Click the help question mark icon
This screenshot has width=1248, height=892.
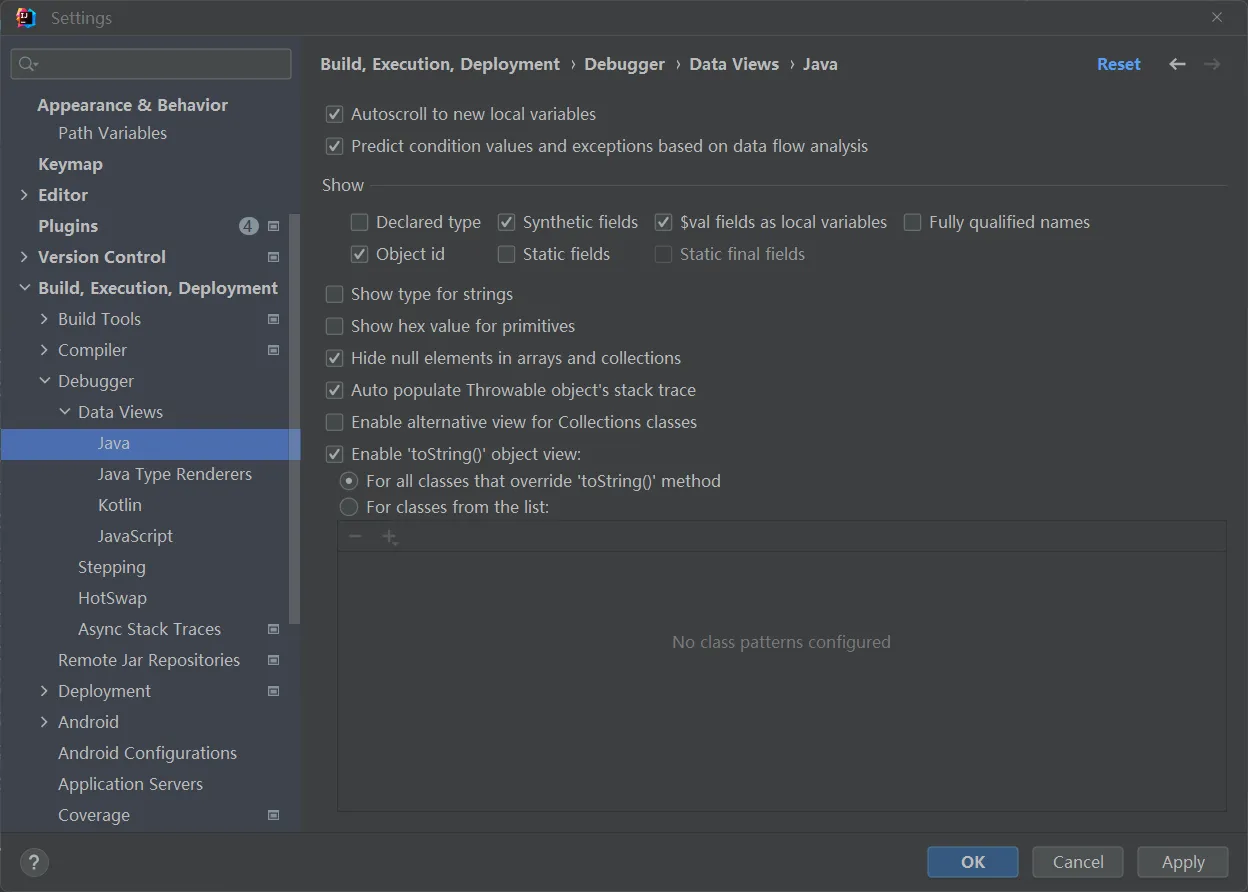[x=34, y=862]
